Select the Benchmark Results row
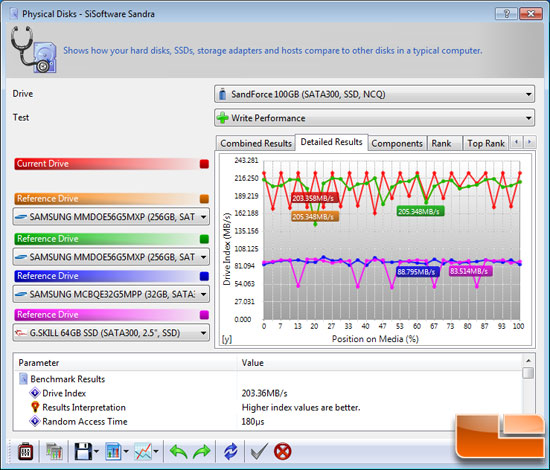Viewport: 550px width, 470px height. pyautogui.click(x=268, y=379)
